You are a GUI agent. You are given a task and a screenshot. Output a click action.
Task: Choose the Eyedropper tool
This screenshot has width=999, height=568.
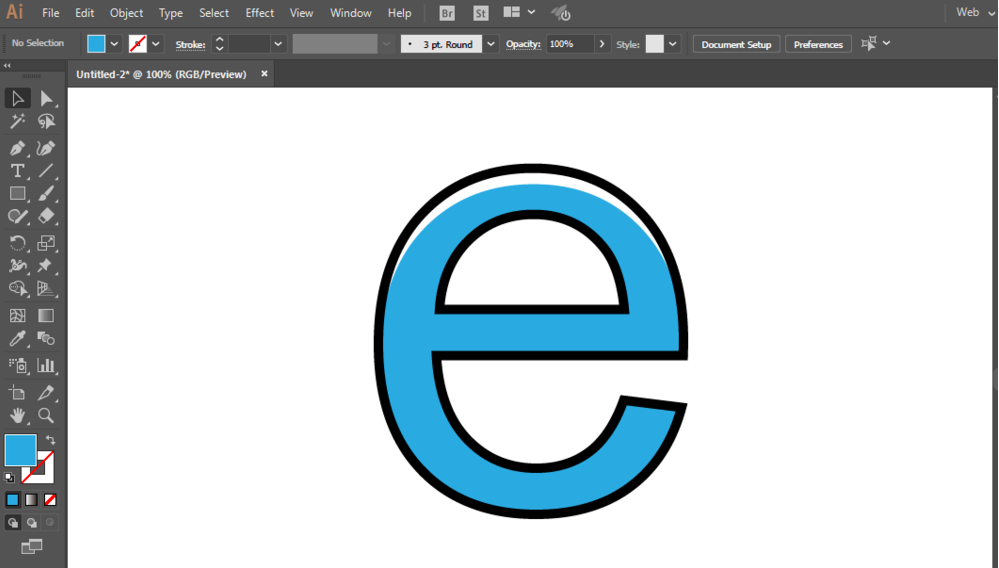coord(17,338)
